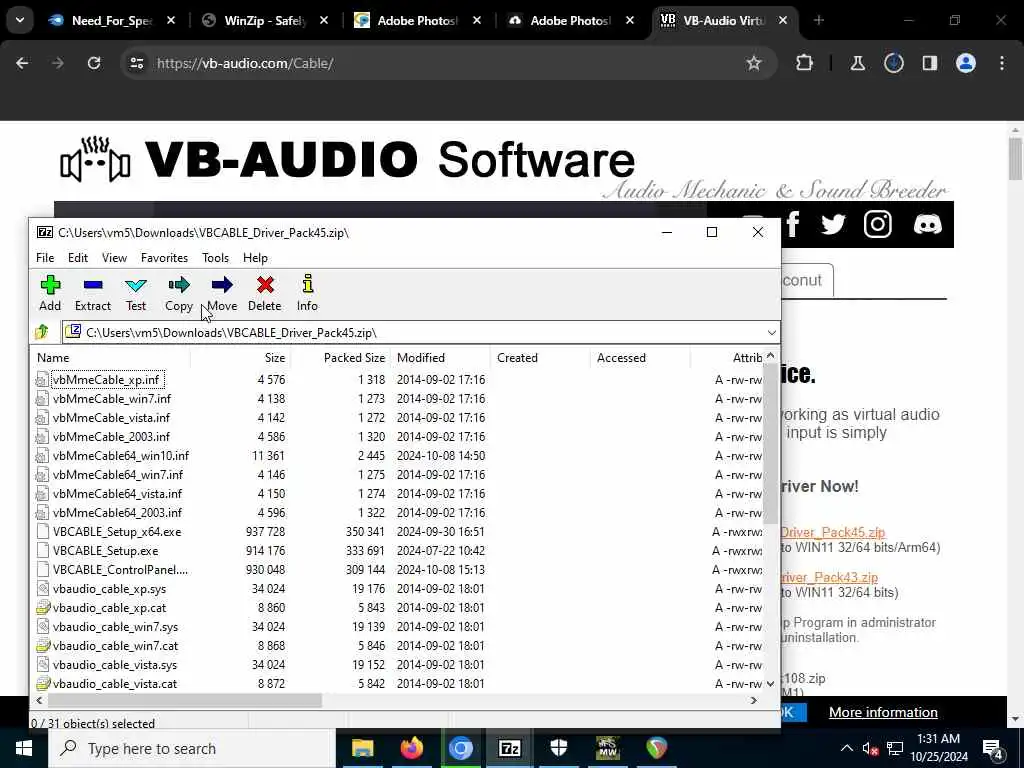This screenshot has width=1024, height=768.
Task: Click the Driver_Pack43.zip download link
Action: click(829, 577)
